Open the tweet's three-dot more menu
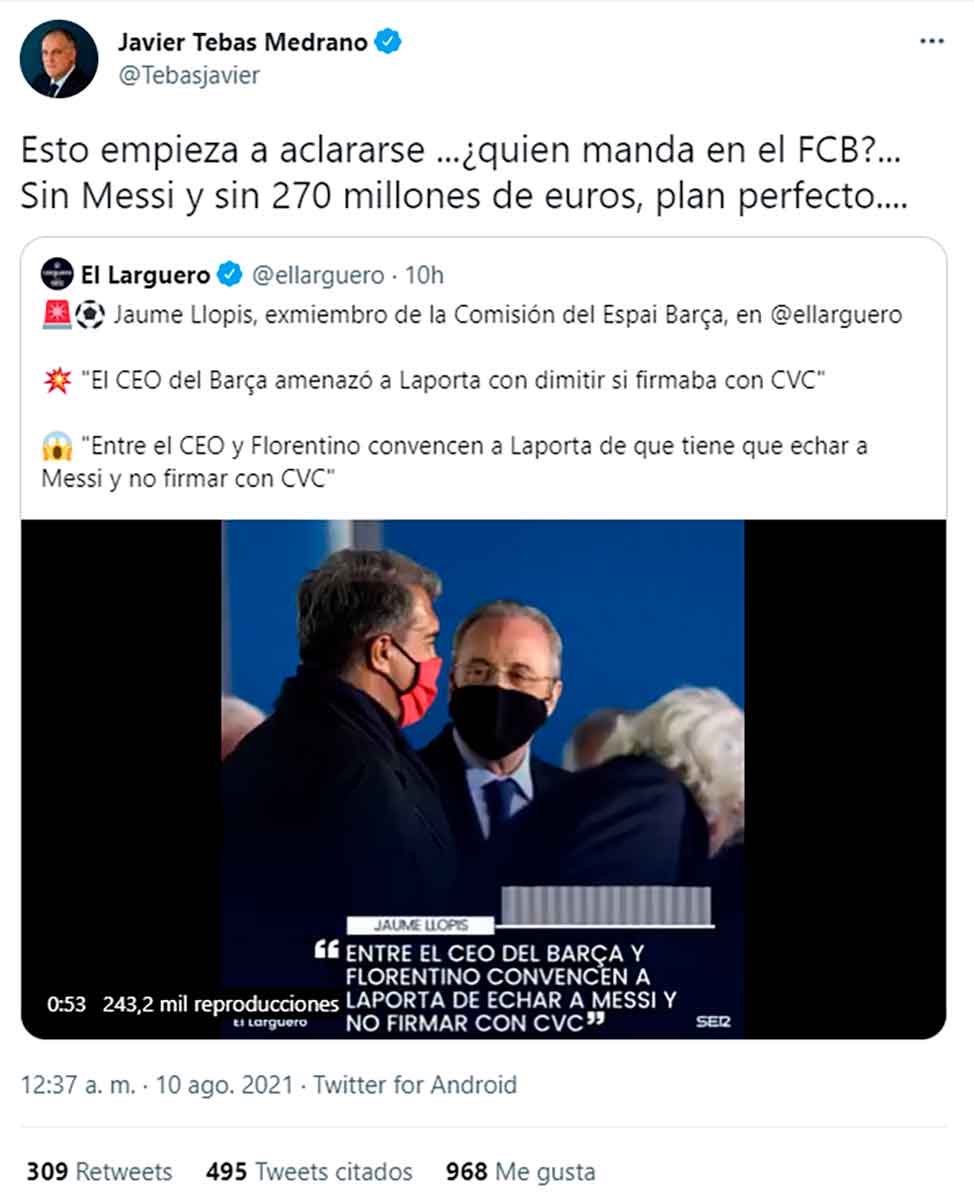Viewport: 974px width, 1200px height. point(931,42)
